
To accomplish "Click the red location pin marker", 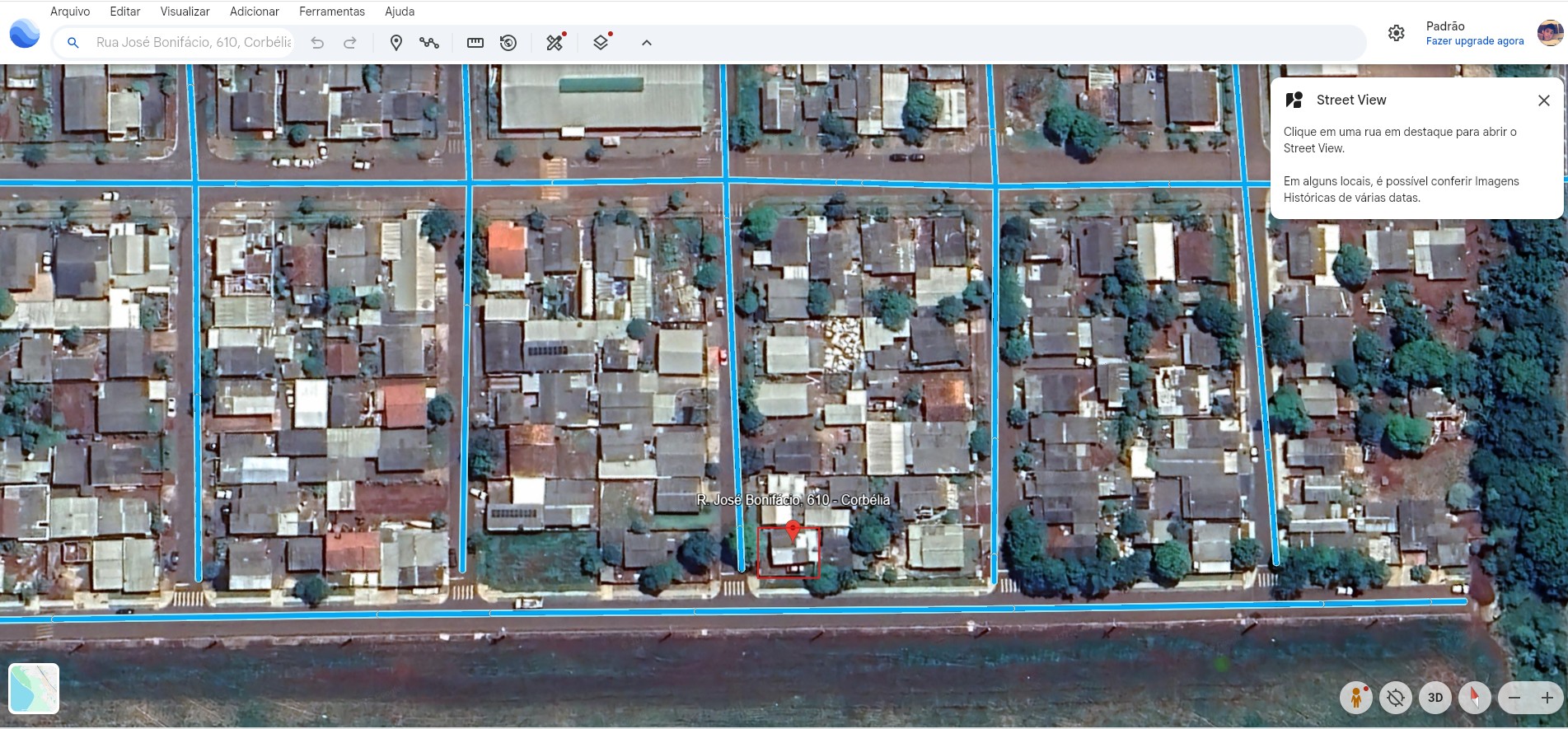I will (793, 530).
